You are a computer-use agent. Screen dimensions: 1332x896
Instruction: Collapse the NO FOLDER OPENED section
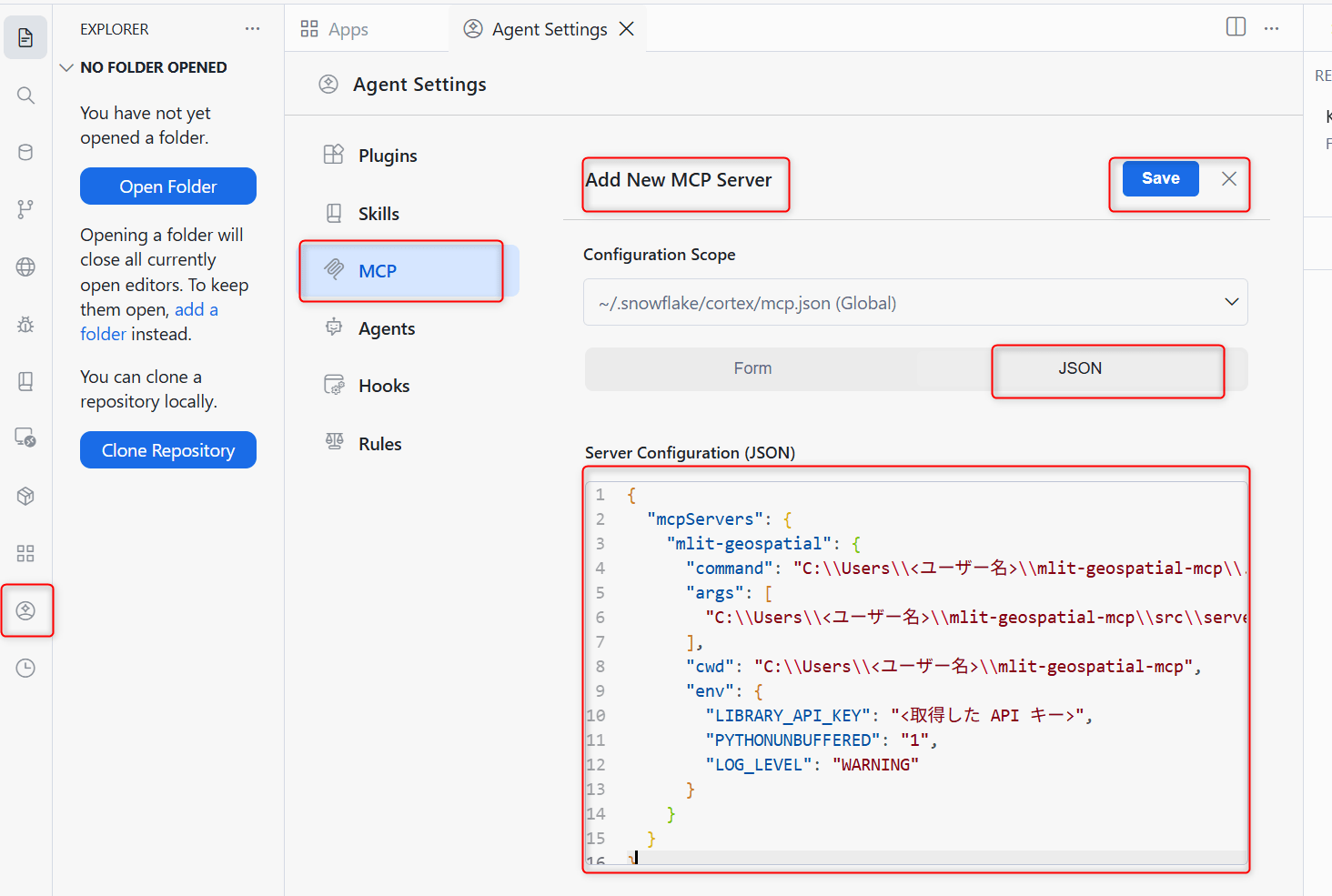pos(144,67)
